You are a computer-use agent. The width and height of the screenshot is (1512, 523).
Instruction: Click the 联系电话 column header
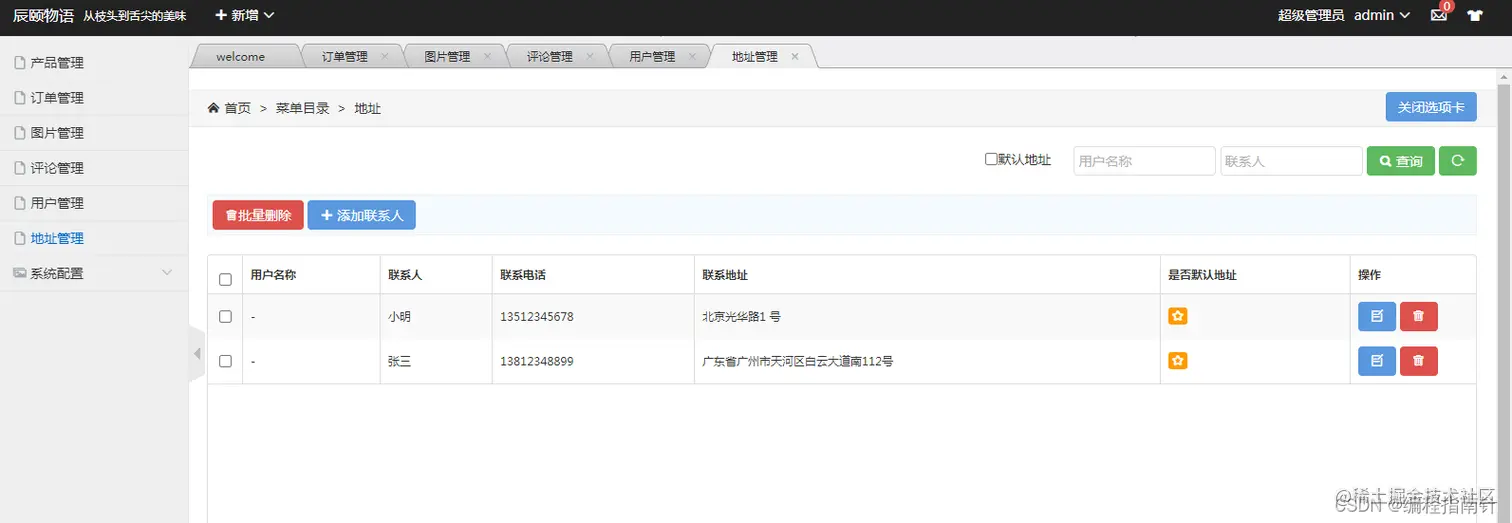(523, 274)
